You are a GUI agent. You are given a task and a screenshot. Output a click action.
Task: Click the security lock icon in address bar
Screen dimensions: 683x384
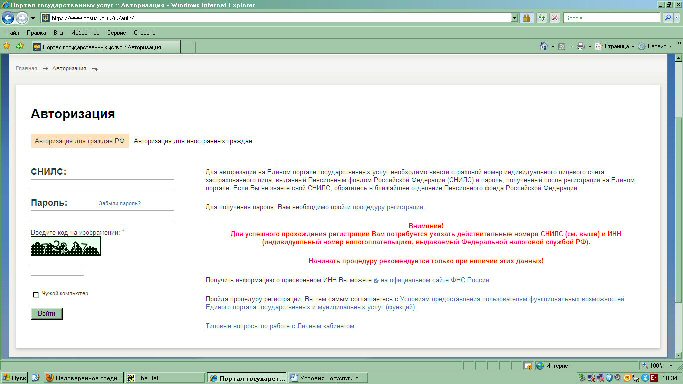(x=527, y=18)
